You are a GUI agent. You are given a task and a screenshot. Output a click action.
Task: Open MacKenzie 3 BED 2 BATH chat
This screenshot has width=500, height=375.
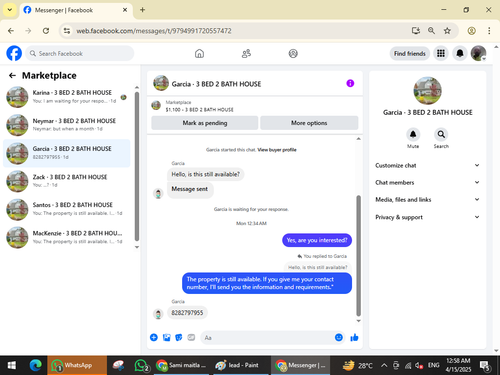click(67, 237)
